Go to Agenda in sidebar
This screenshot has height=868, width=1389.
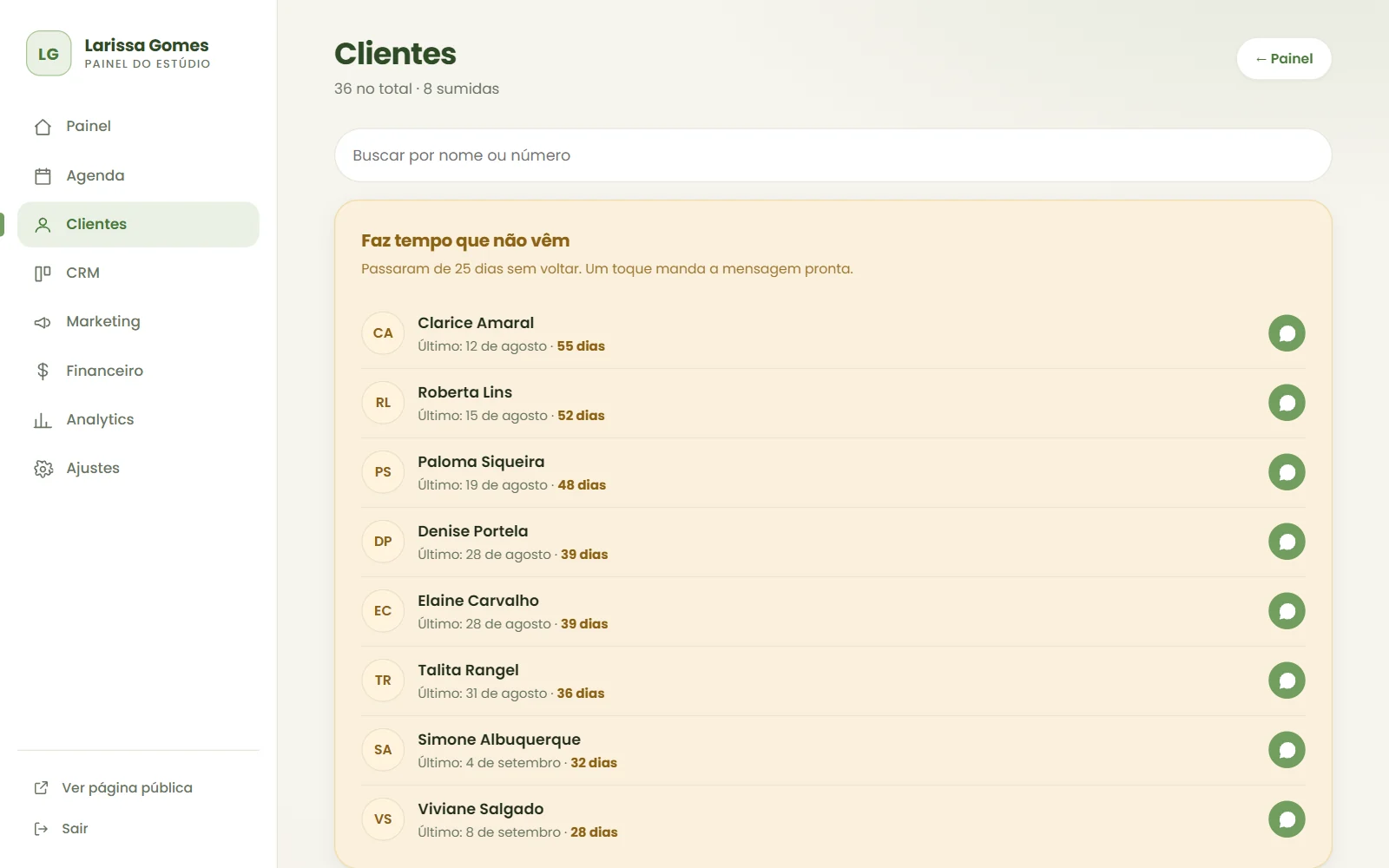[x=138, y=176]
